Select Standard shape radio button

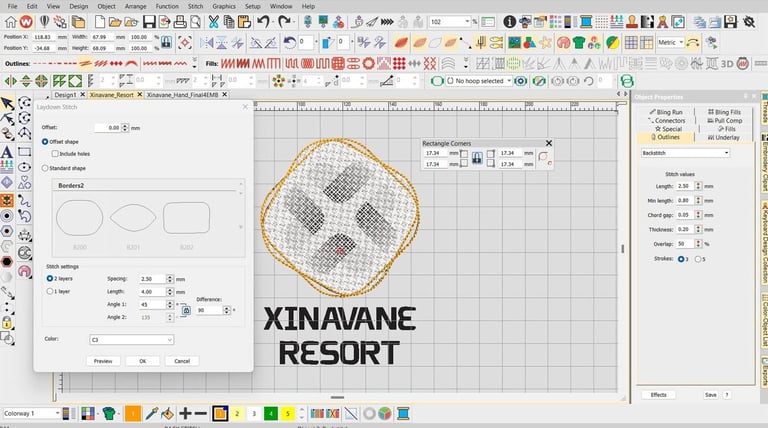[45, 168]
